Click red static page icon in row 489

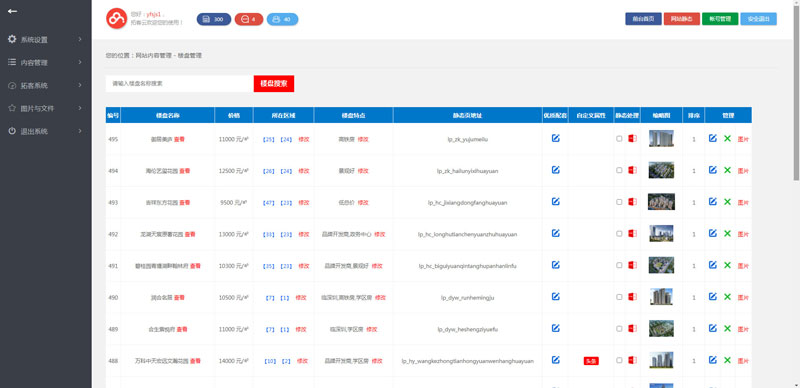tap(632, 328)
